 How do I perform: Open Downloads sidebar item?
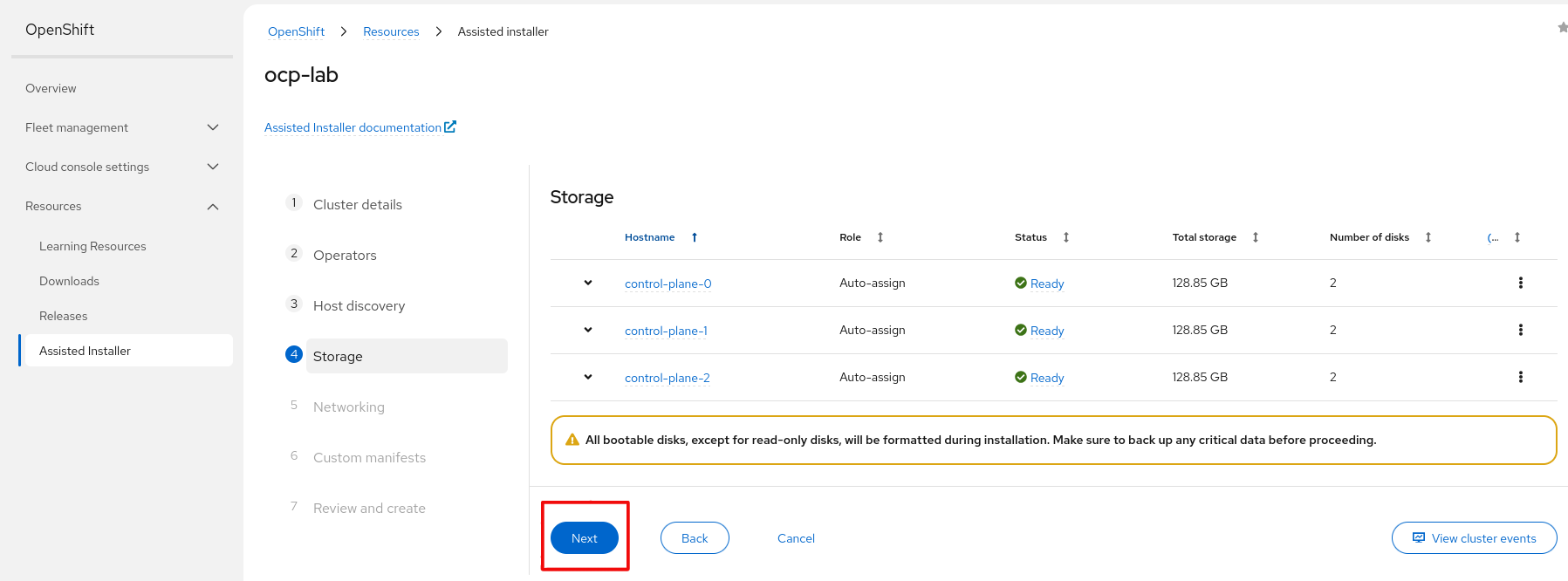tap(69, 281)
